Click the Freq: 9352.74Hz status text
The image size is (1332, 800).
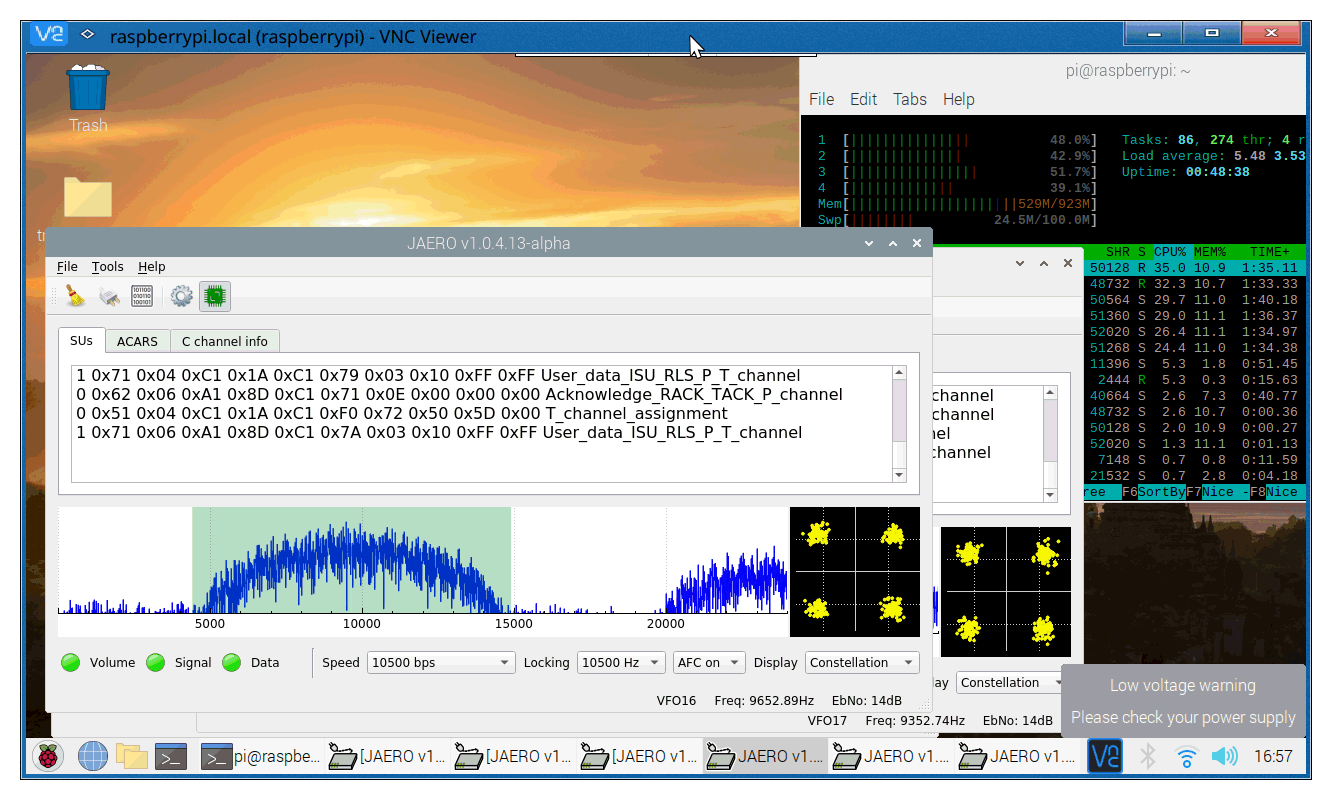[915, 720]
